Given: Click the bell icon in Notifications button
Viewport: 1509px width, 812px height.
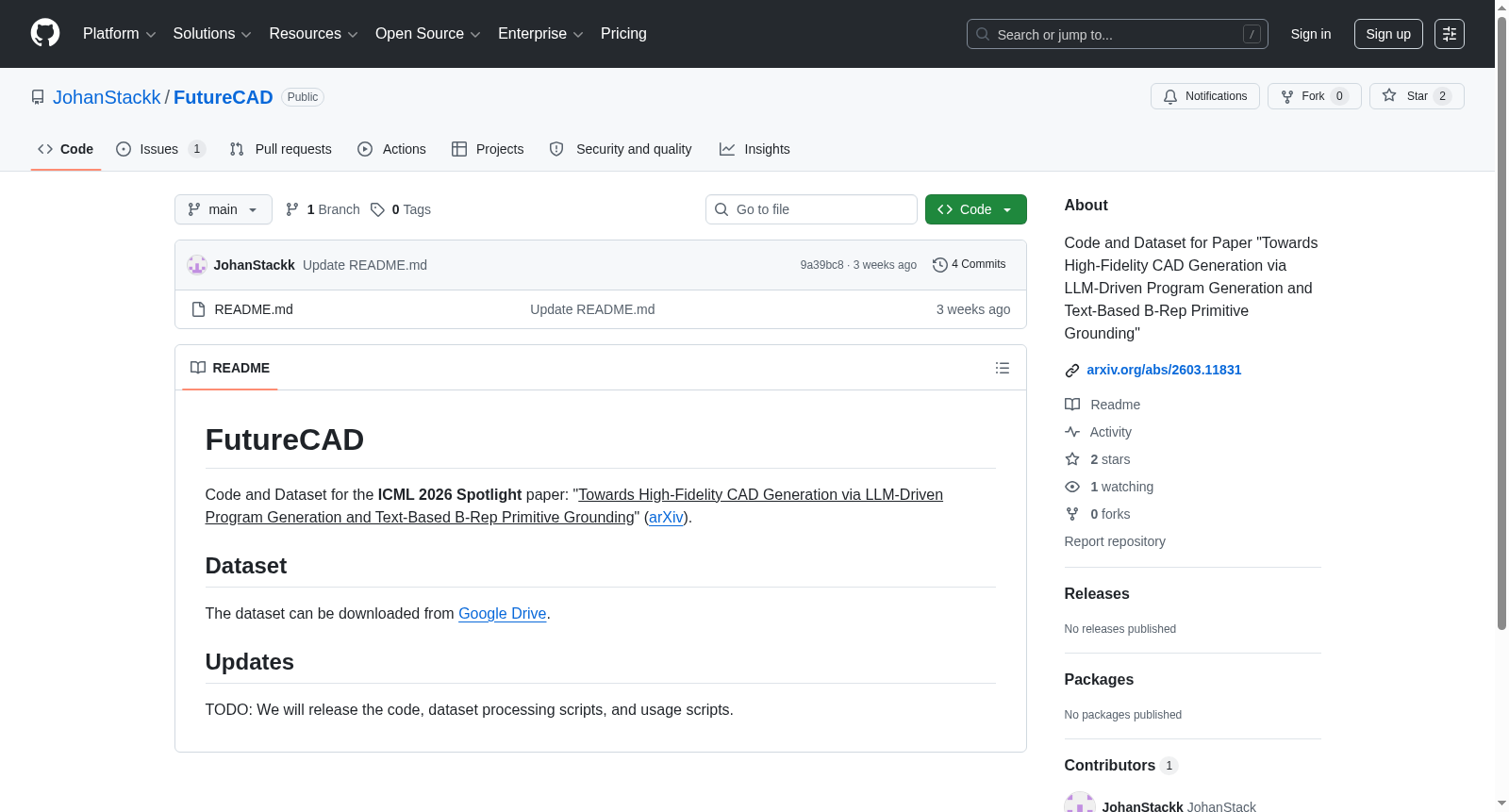Looking at the screenshot, I should point(1170,96).
